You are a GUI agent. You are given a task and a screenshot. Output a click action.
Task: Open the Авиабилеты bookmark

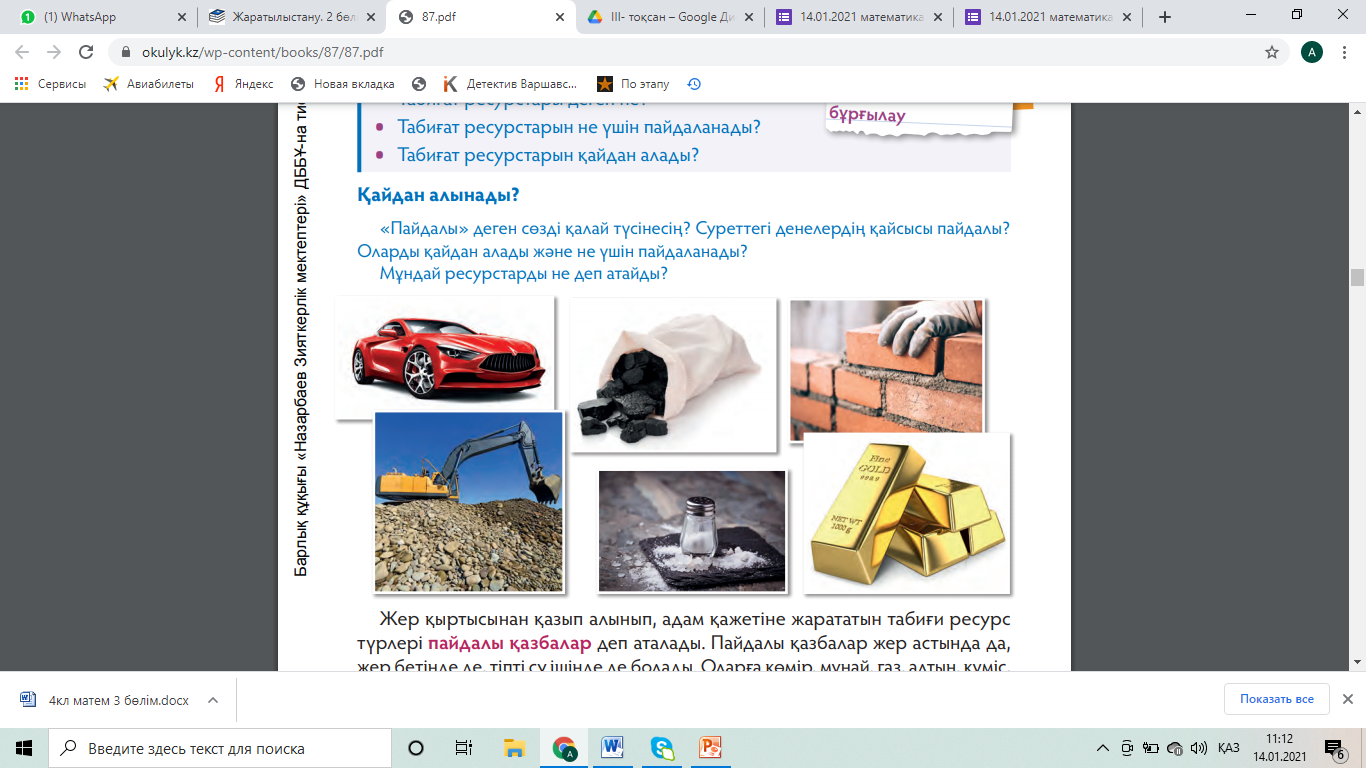pyautogui.click(x=148, y=84)
